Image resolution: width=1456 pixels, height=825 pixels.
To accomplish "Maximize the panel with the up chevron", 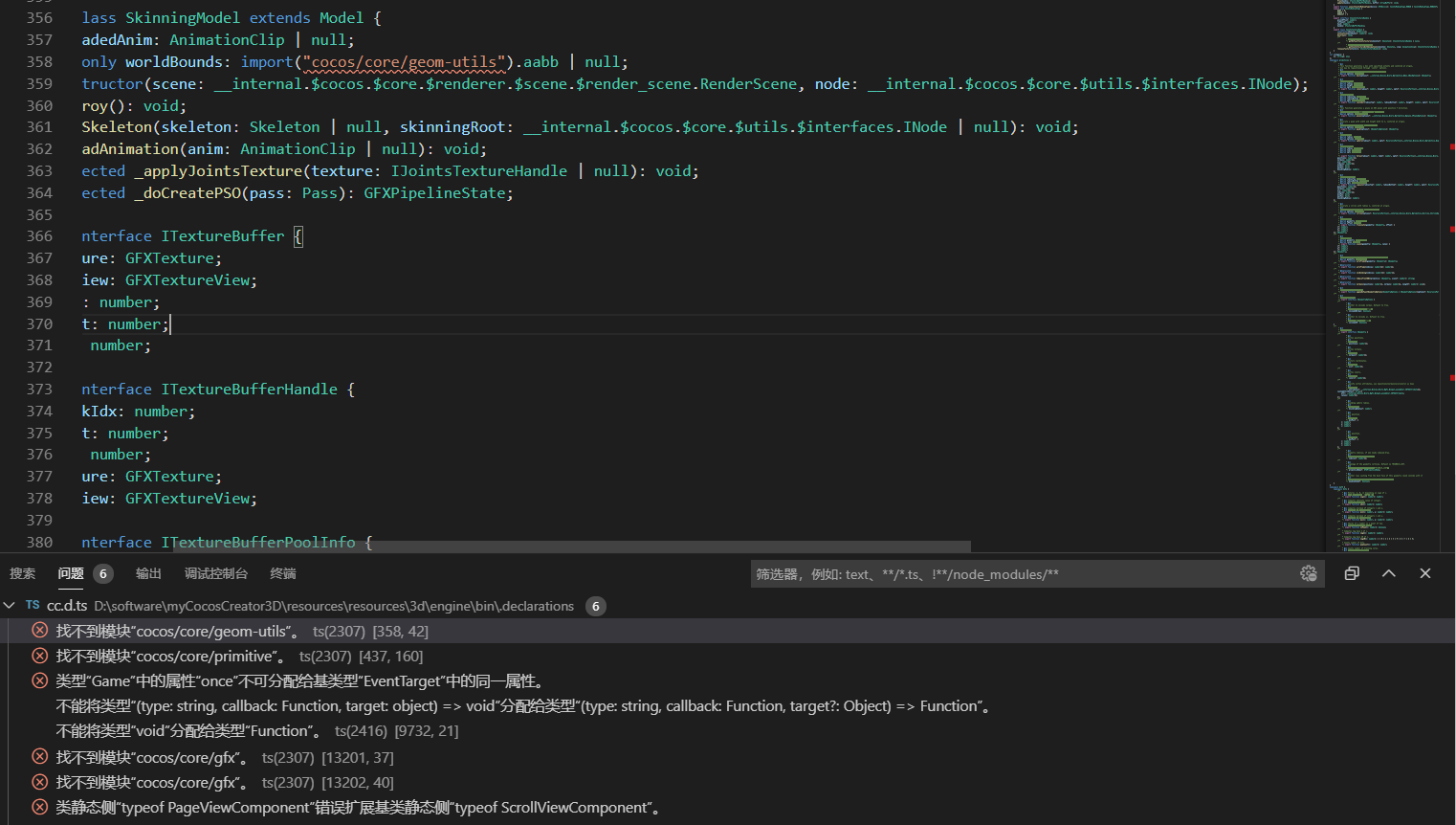I will (1389, 573).
